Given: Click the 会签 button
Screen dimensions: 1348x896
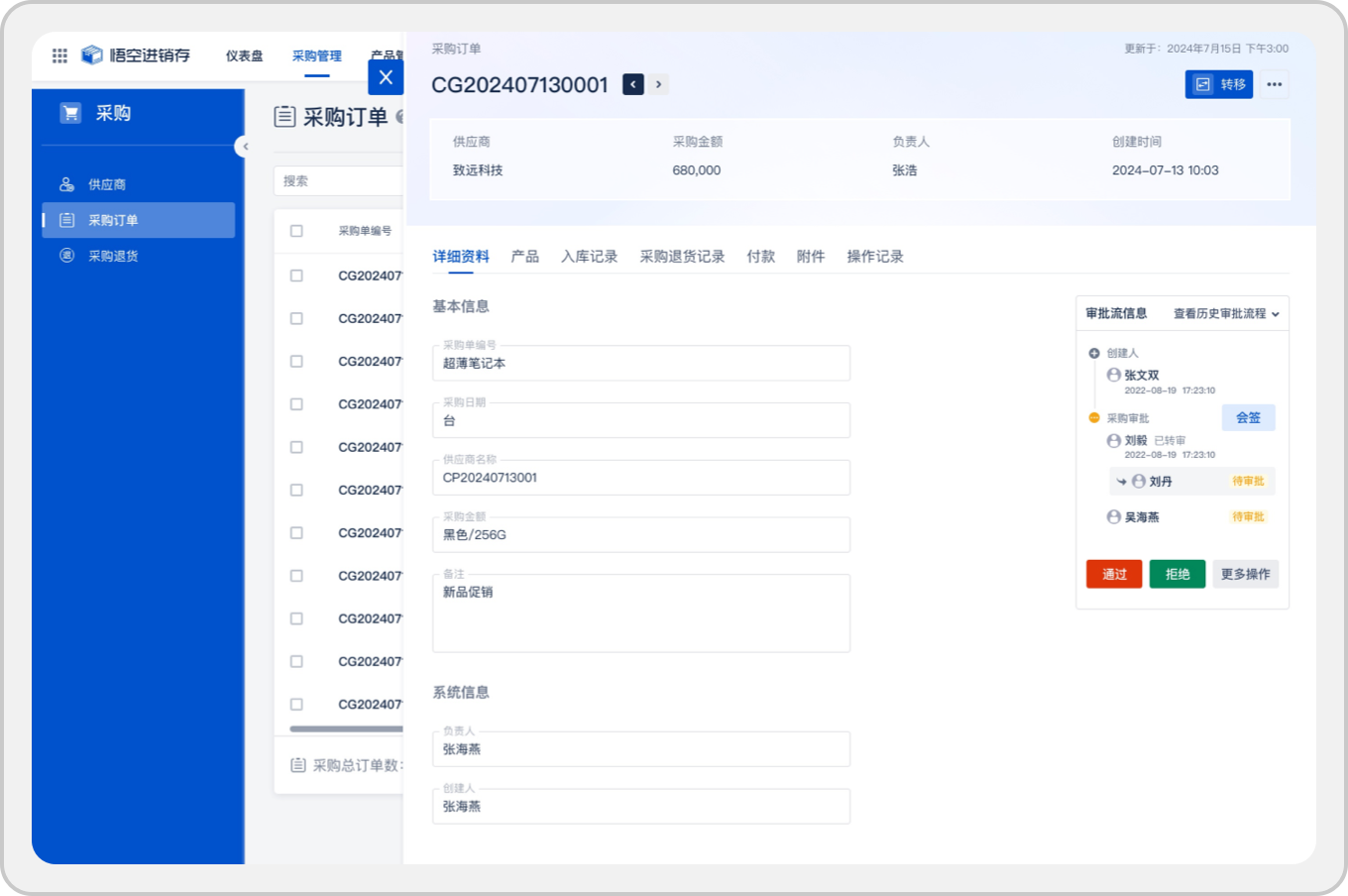Looking at the screenshot, I should (1249, 417).
